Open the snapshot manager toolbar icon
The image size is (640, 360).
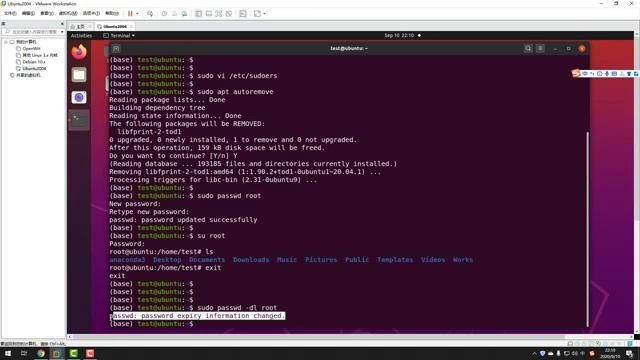184,13
